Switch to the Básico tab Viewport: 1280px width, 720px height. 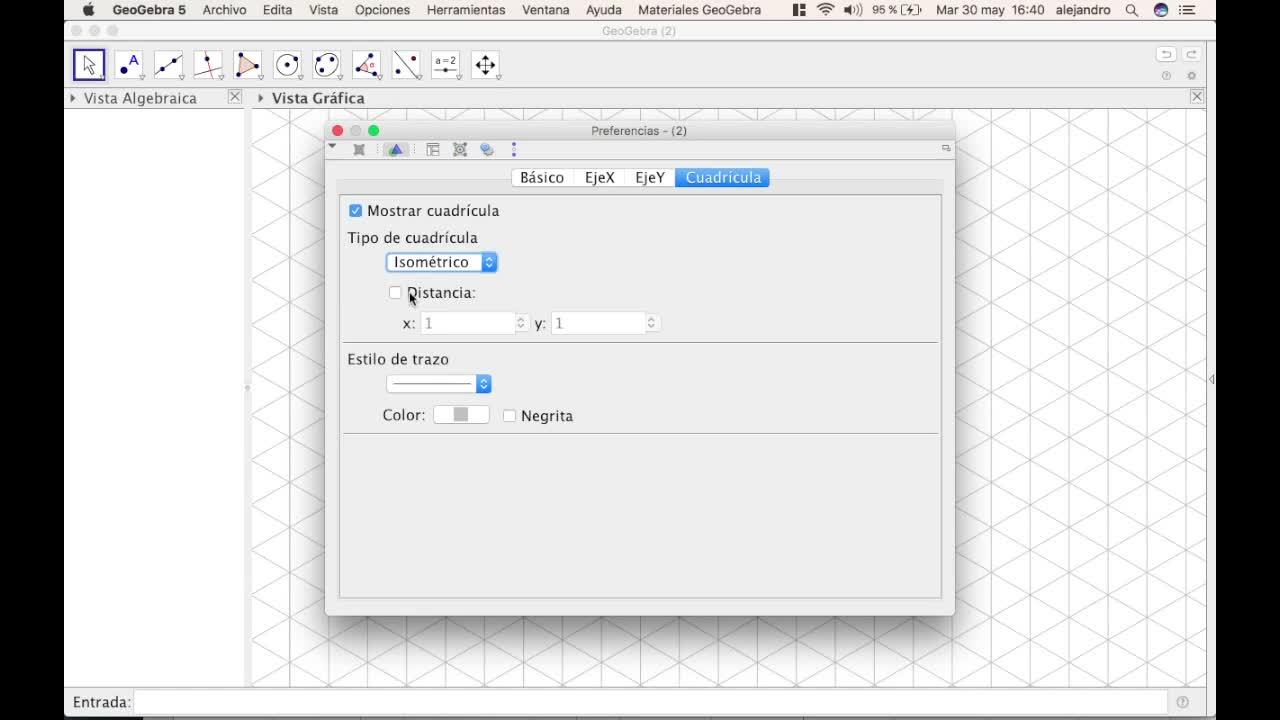click(542, 178)
